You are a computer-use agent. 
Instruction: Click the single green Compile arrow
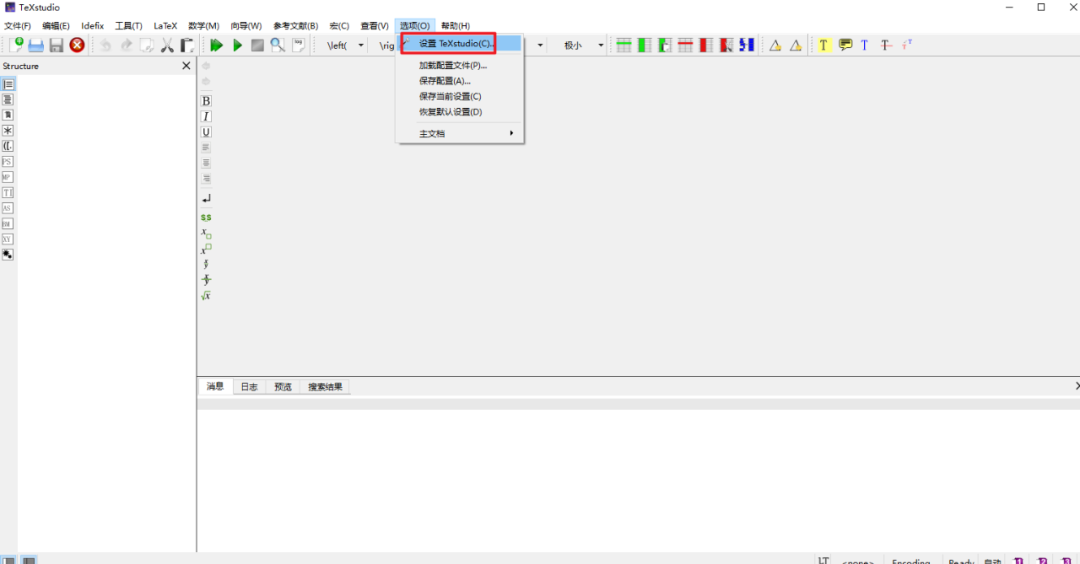point(238,45)
